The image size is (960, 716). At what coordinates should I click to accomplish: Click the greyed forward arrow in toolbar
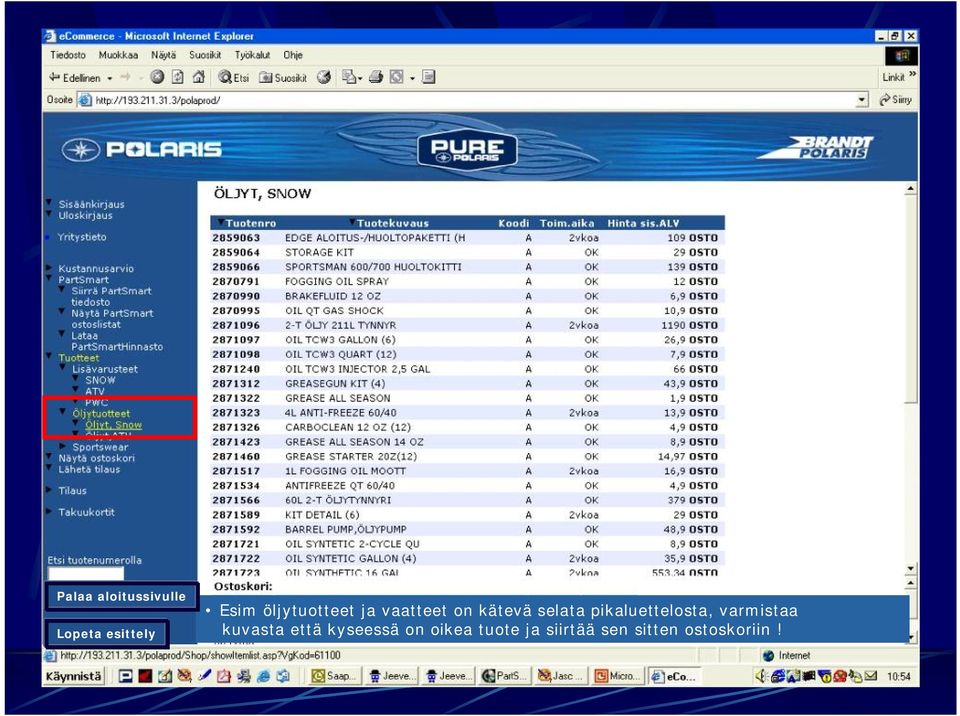pyautogui.click(x=126, y=77)
